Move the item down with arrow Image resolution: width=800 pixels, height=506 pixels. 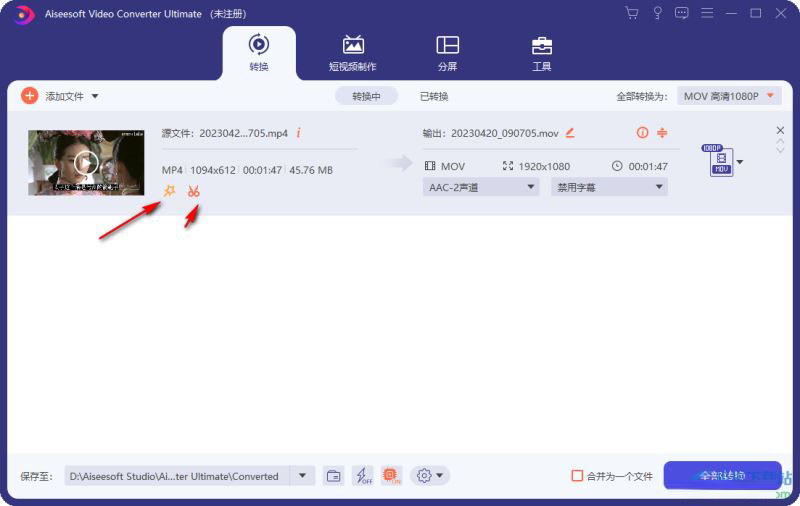pos(780,150)
